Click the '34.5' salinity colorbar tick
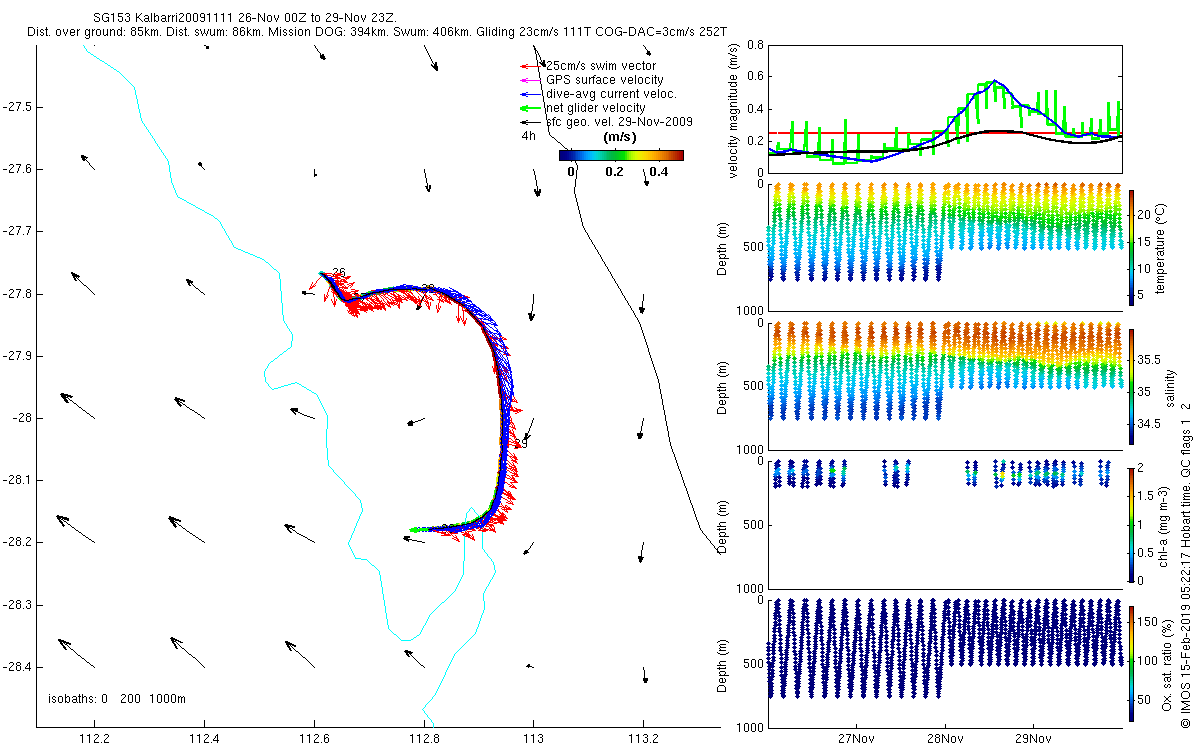 click(1150, 424)
